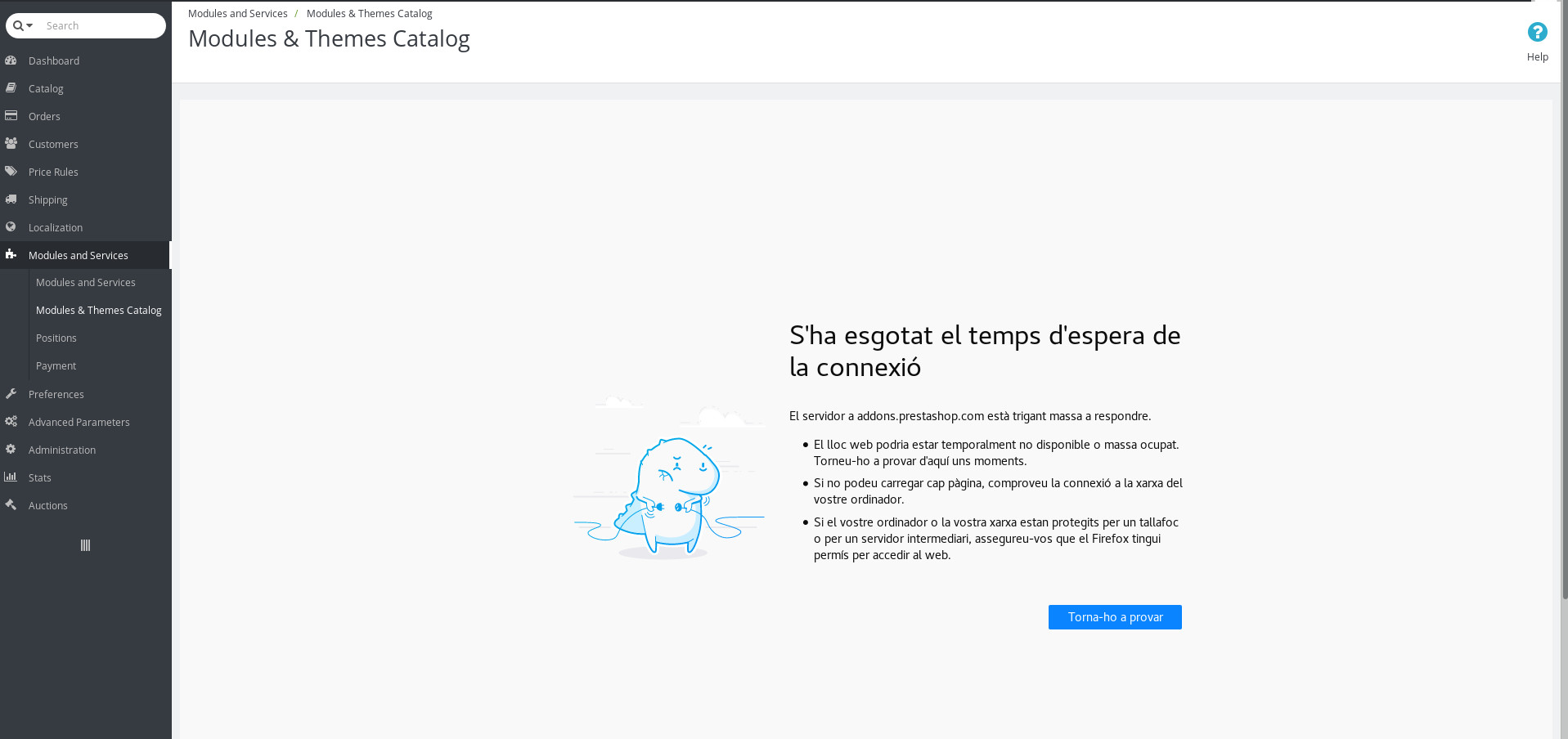Open the Positions submenu item

coord(56,338)
